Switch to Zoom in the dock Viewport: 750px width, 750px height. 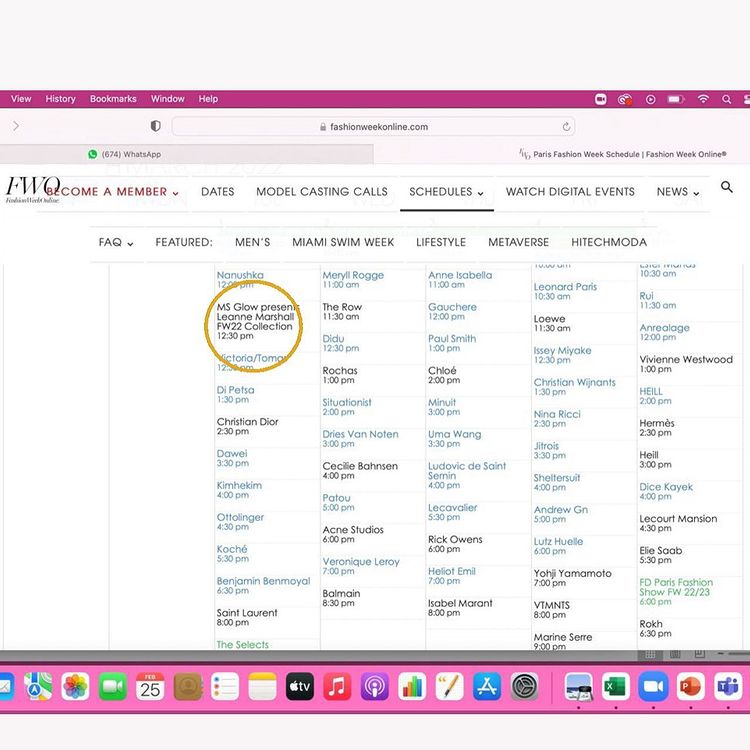click(653, 686)
